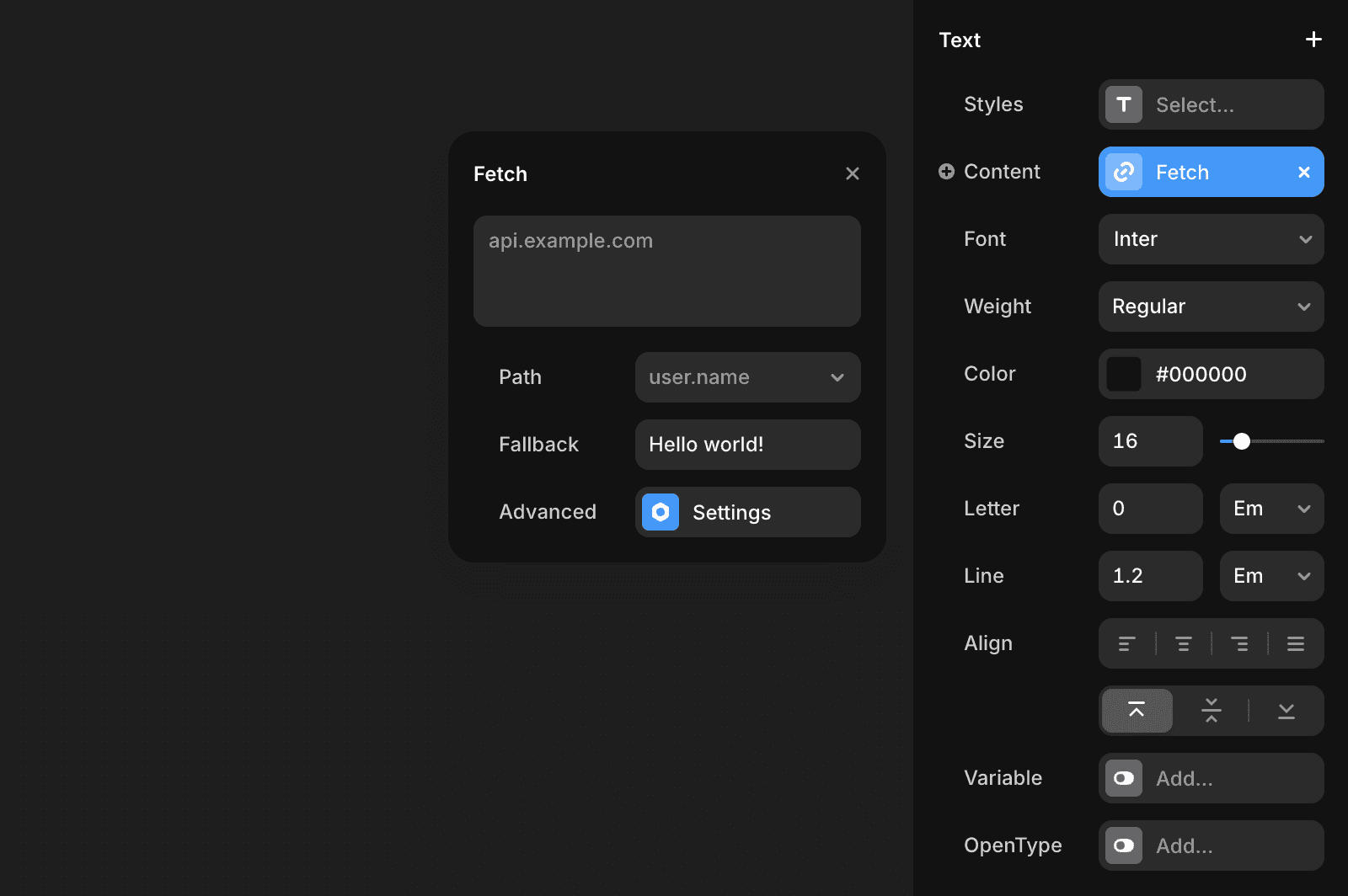The width and height of the screenshot is (1348, 896).
Task: Close the Fetch dialog
Action: point(853,173)
